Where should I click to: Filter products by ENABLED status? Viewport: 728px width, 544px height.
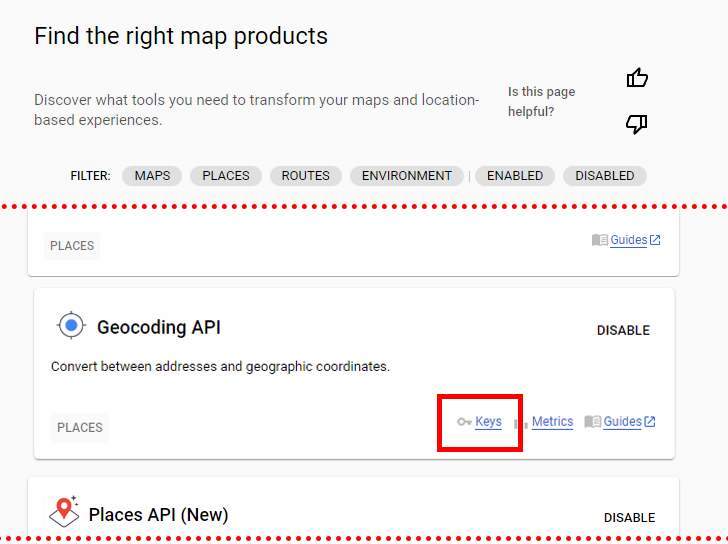(x=514, y=176)
